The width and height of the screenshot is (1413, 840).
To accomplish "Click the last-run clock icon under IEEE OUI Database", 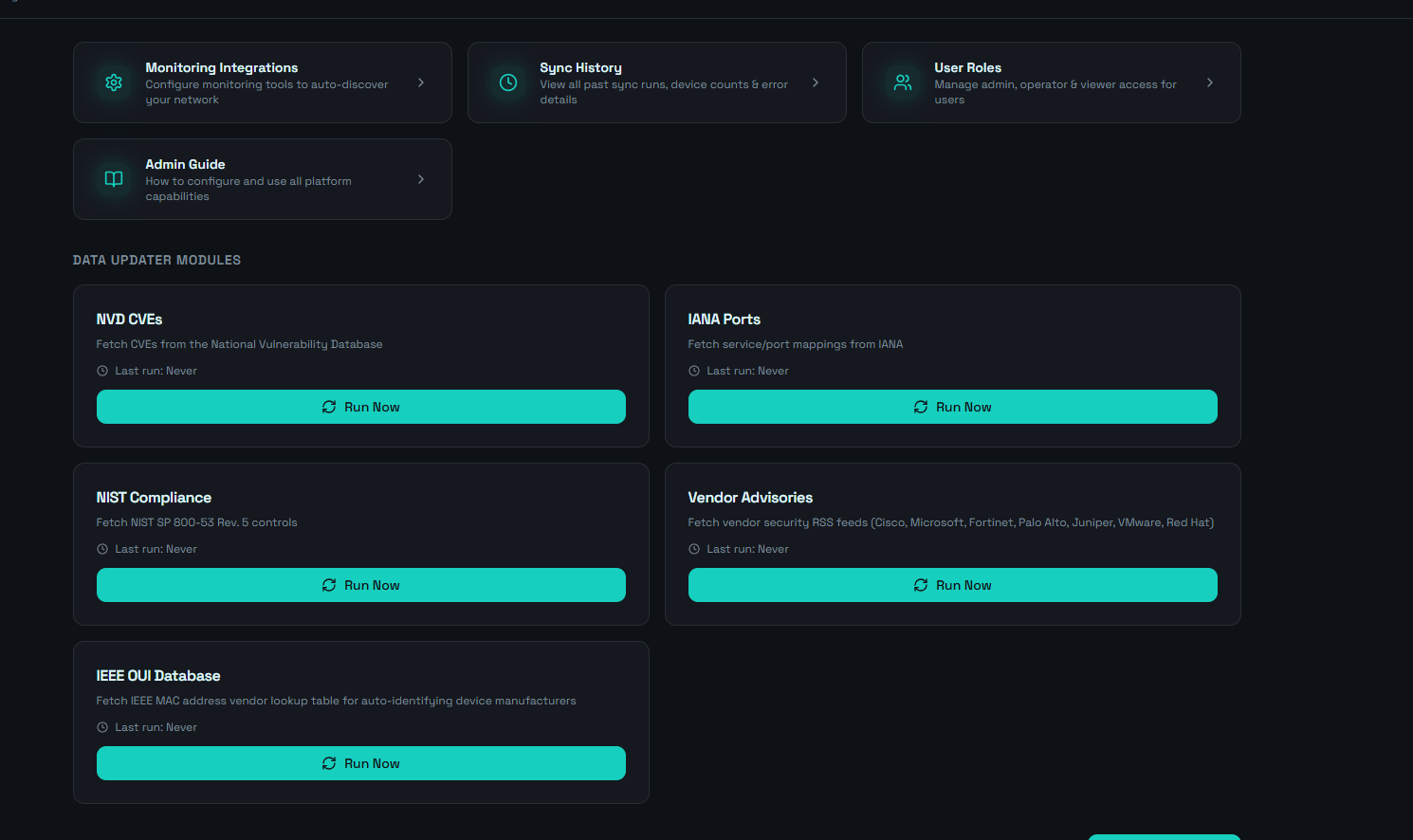I will tap(101, 726).
